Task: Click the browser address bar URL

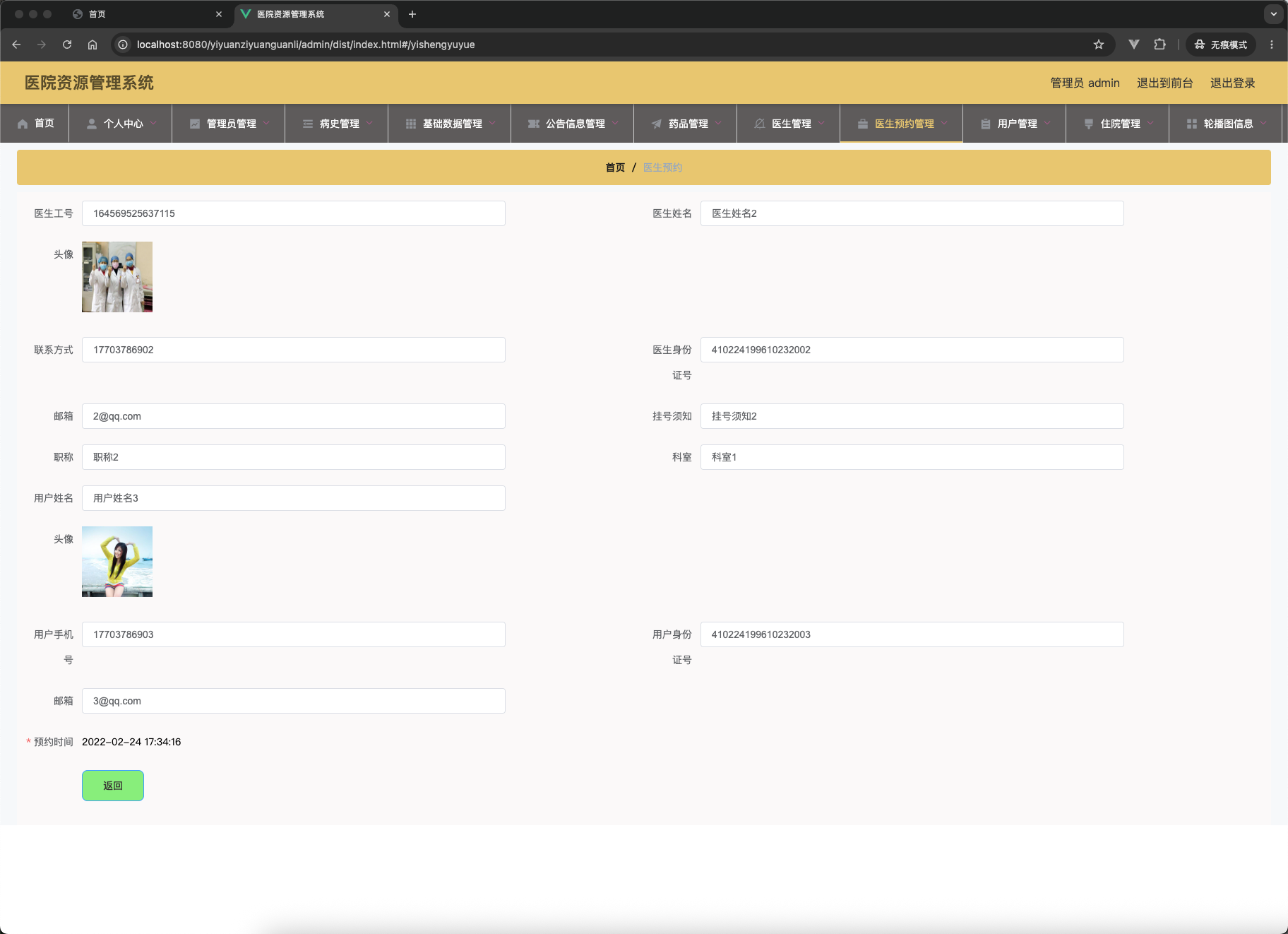Action: pos(306,45)
